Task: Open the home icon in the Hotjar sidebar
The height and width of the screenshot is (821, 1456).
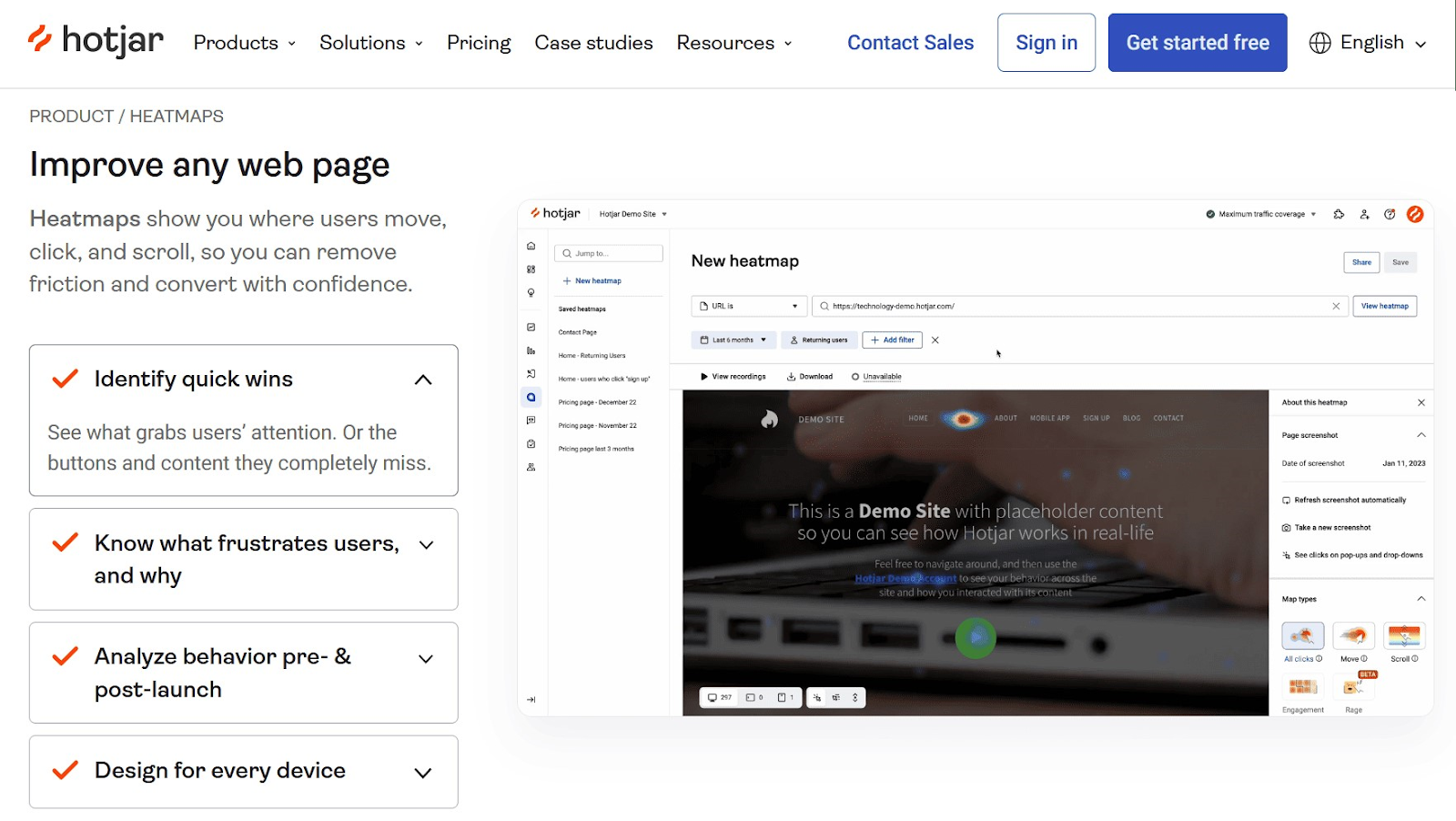Action: pos(531,245)
